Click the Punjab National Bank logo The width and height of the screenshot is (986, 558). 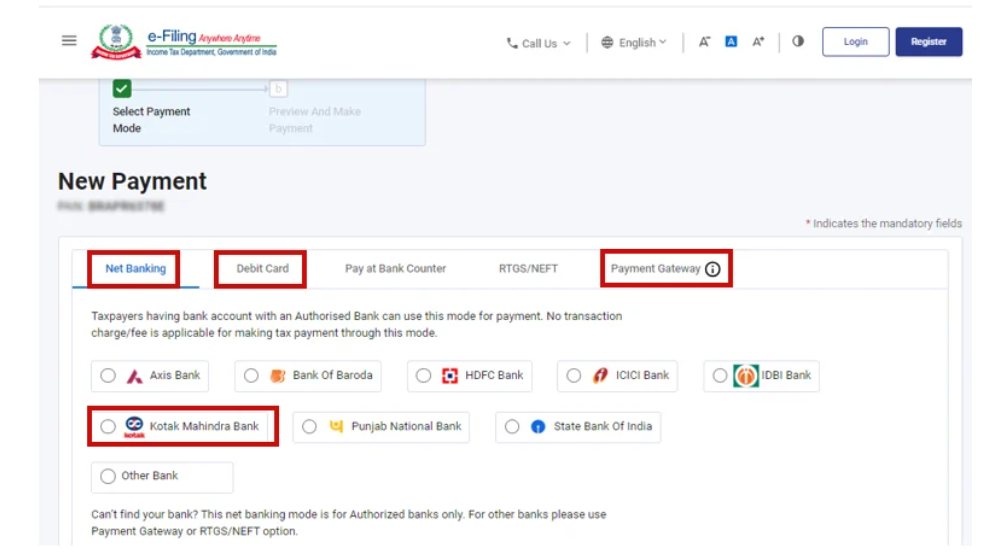click(336, 427)
